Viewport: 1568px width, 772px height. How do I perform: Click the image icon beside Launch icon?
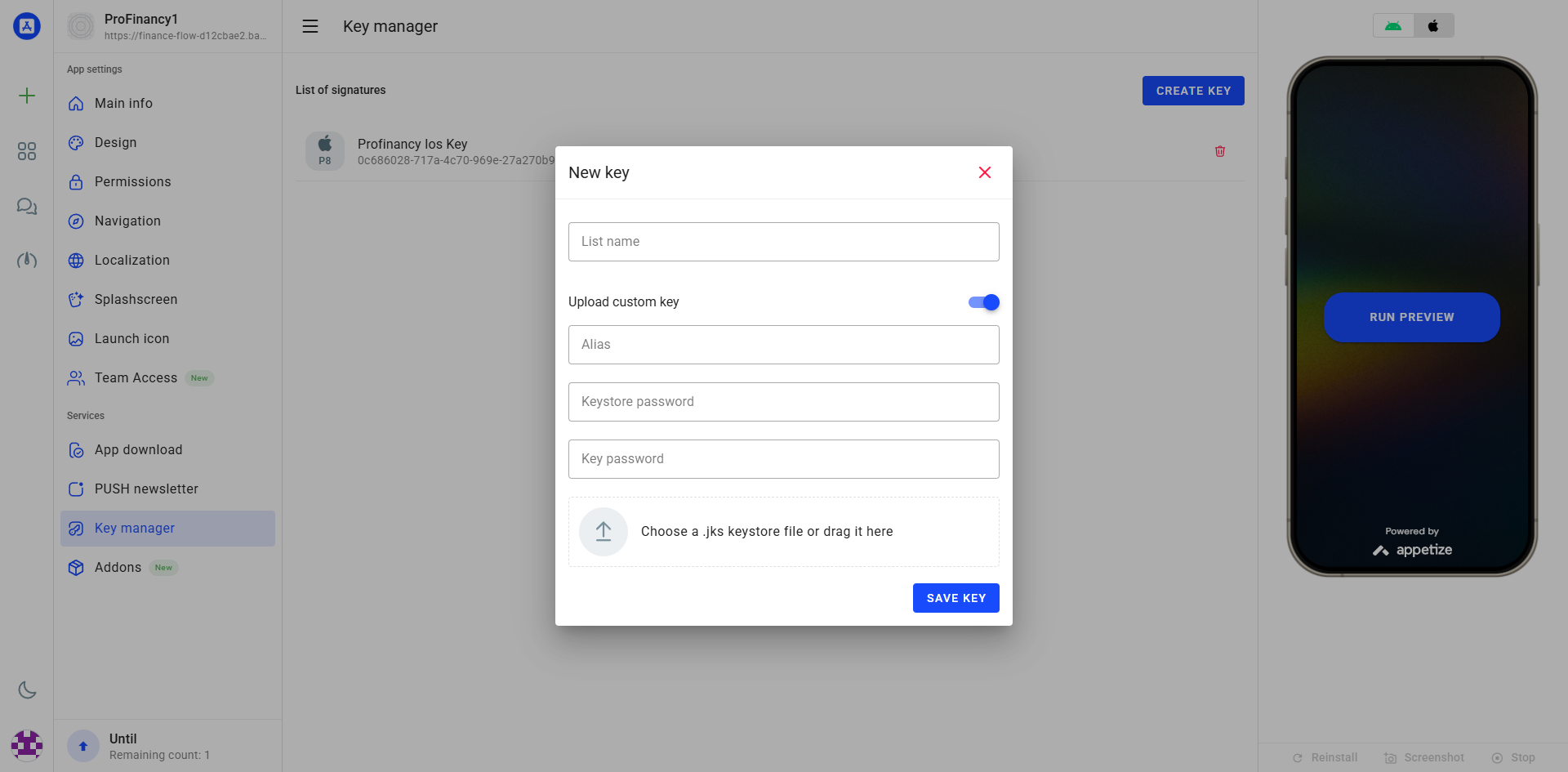click(76, 338)
